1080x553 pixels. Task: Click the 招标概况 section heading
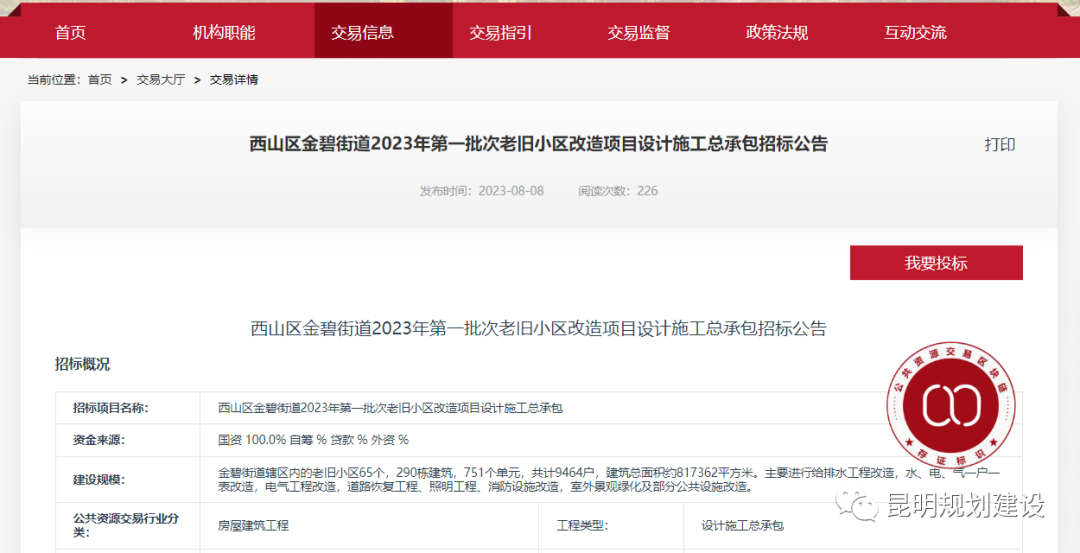(82, 364)
